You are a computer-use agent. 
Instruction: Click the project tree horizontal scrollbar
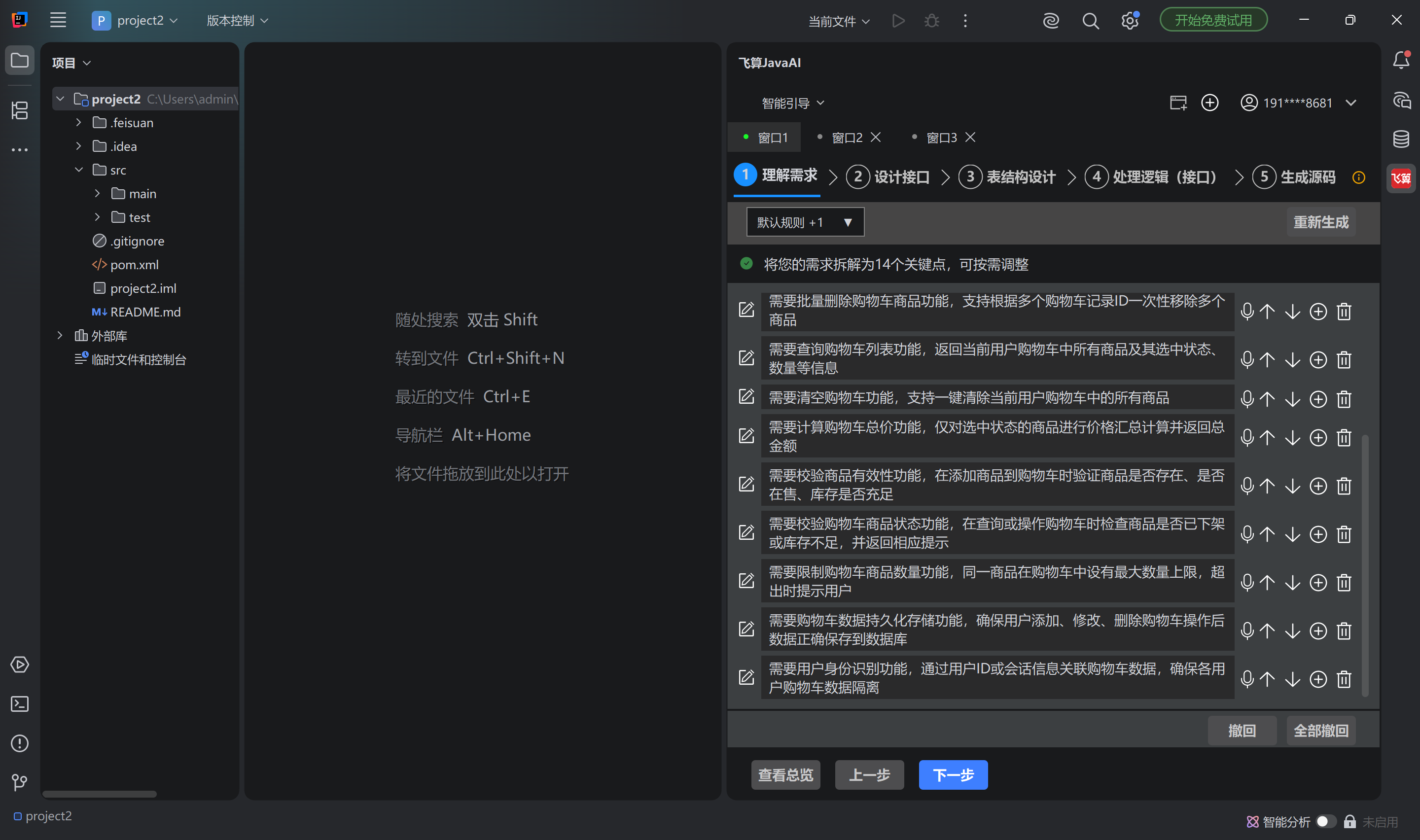coord(100,794)
